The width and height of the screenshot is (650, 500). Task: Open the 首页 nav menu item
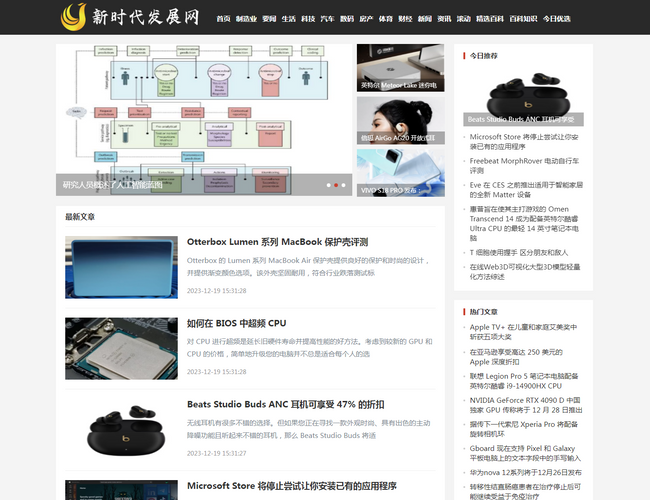(223, 19)
